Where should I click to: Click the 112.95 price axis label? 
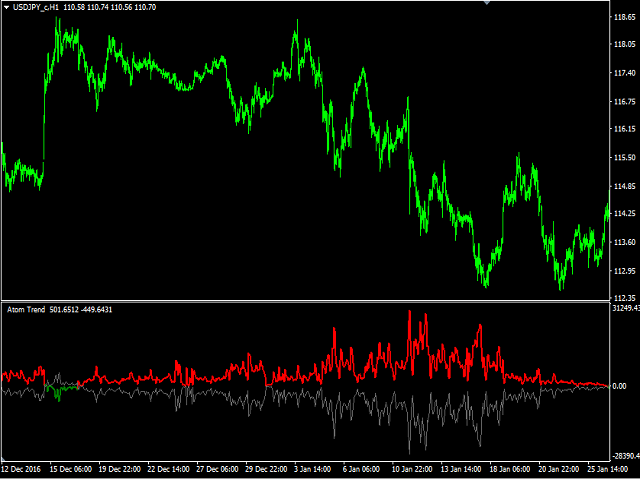point(625,271)
